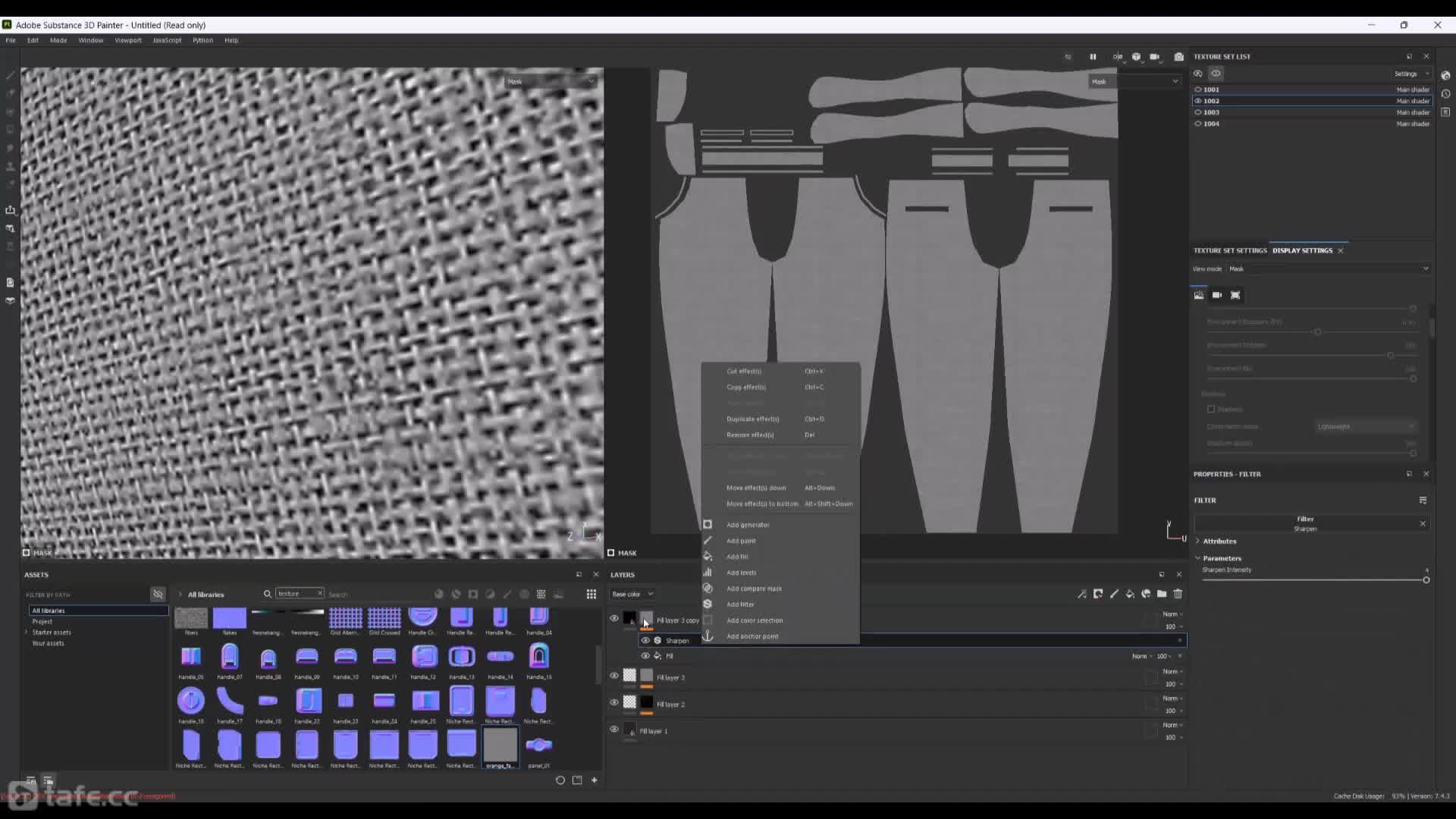The width and height of the screenshot is (1456, 819).
Task: Hide the Fill layer 1 layer
Action: pyautogui.click(x=614, y=730)
